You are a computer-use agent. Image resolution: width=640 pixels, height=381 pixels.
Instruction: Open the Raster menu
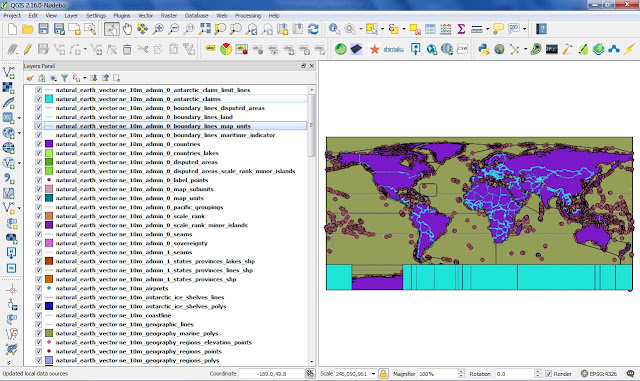click(169, 16)
